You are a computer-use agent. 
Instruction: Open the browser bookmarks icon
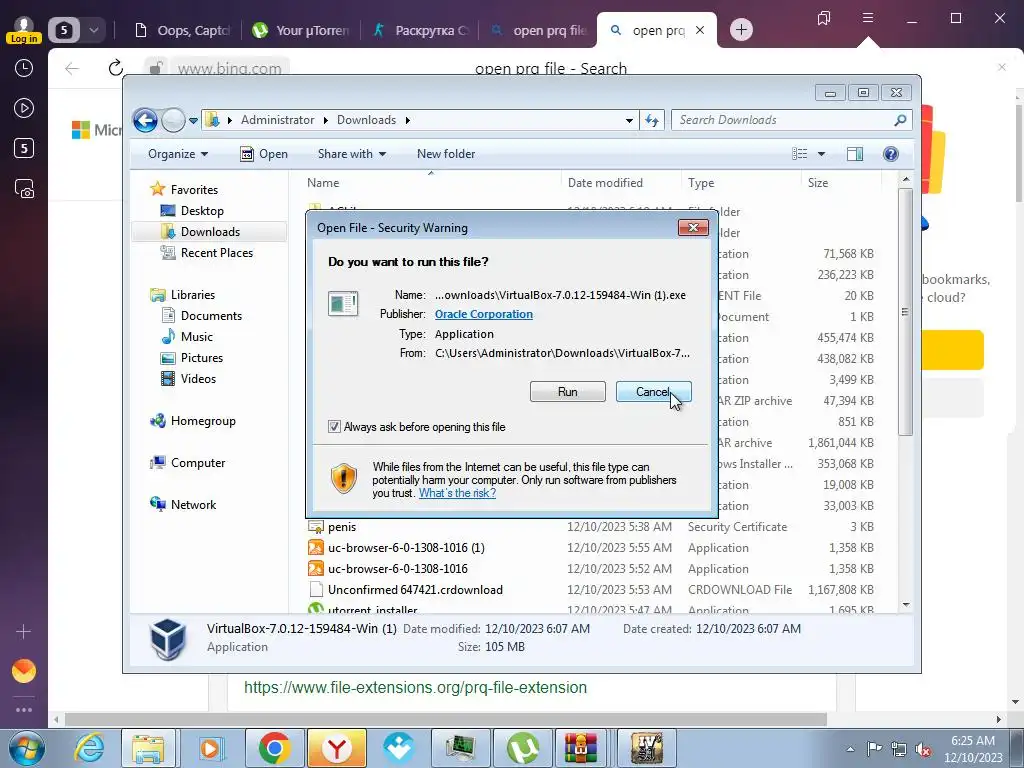click(x=824, y=18)
